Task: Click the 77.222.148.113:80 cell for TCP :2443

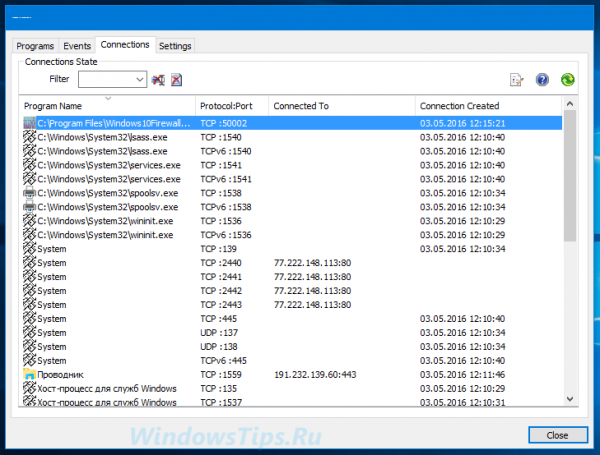Action: 312,305
